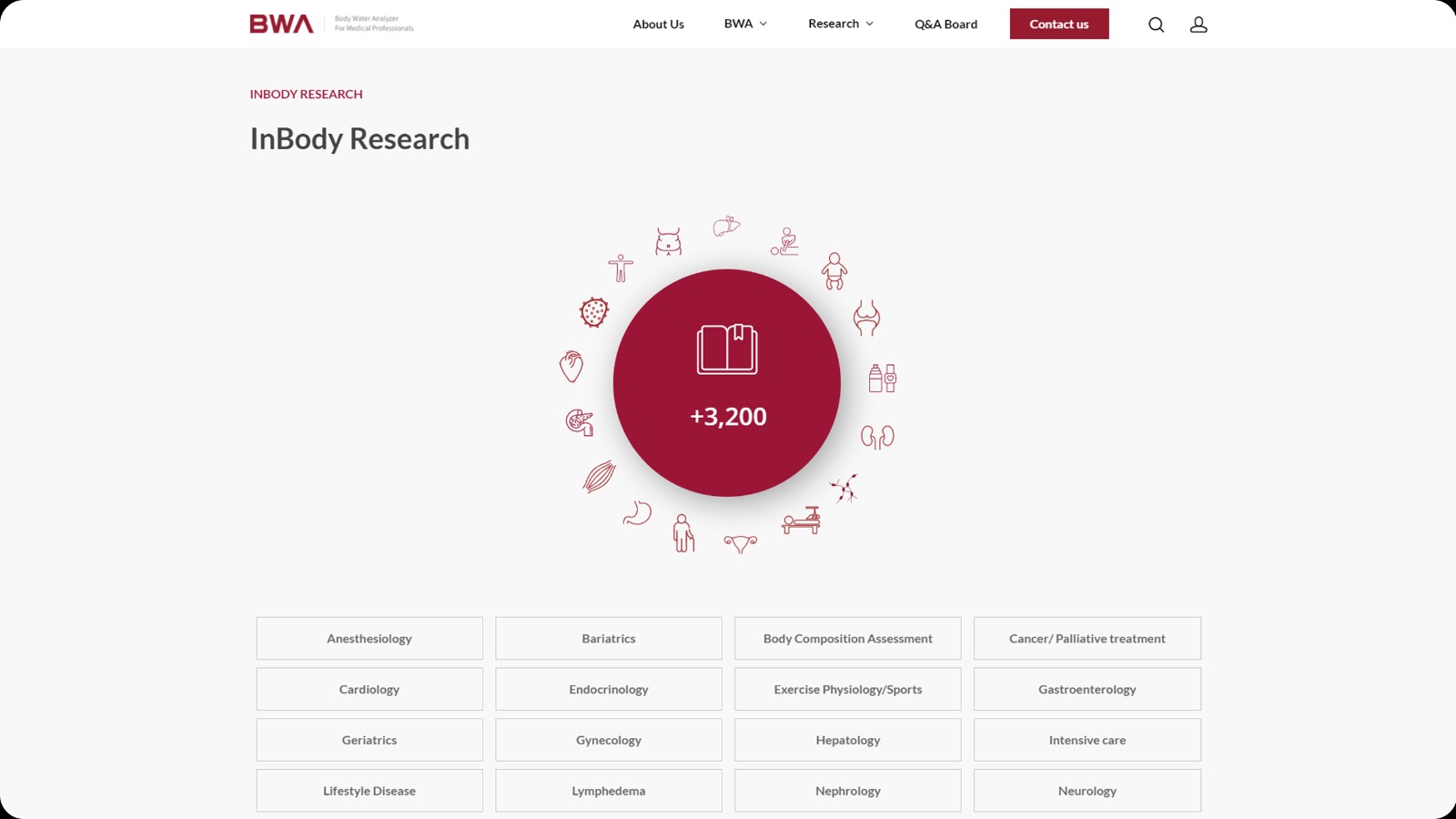Click the elderly person with cane icon
This screenshot has width=1456, height=819.
point(683,533)
